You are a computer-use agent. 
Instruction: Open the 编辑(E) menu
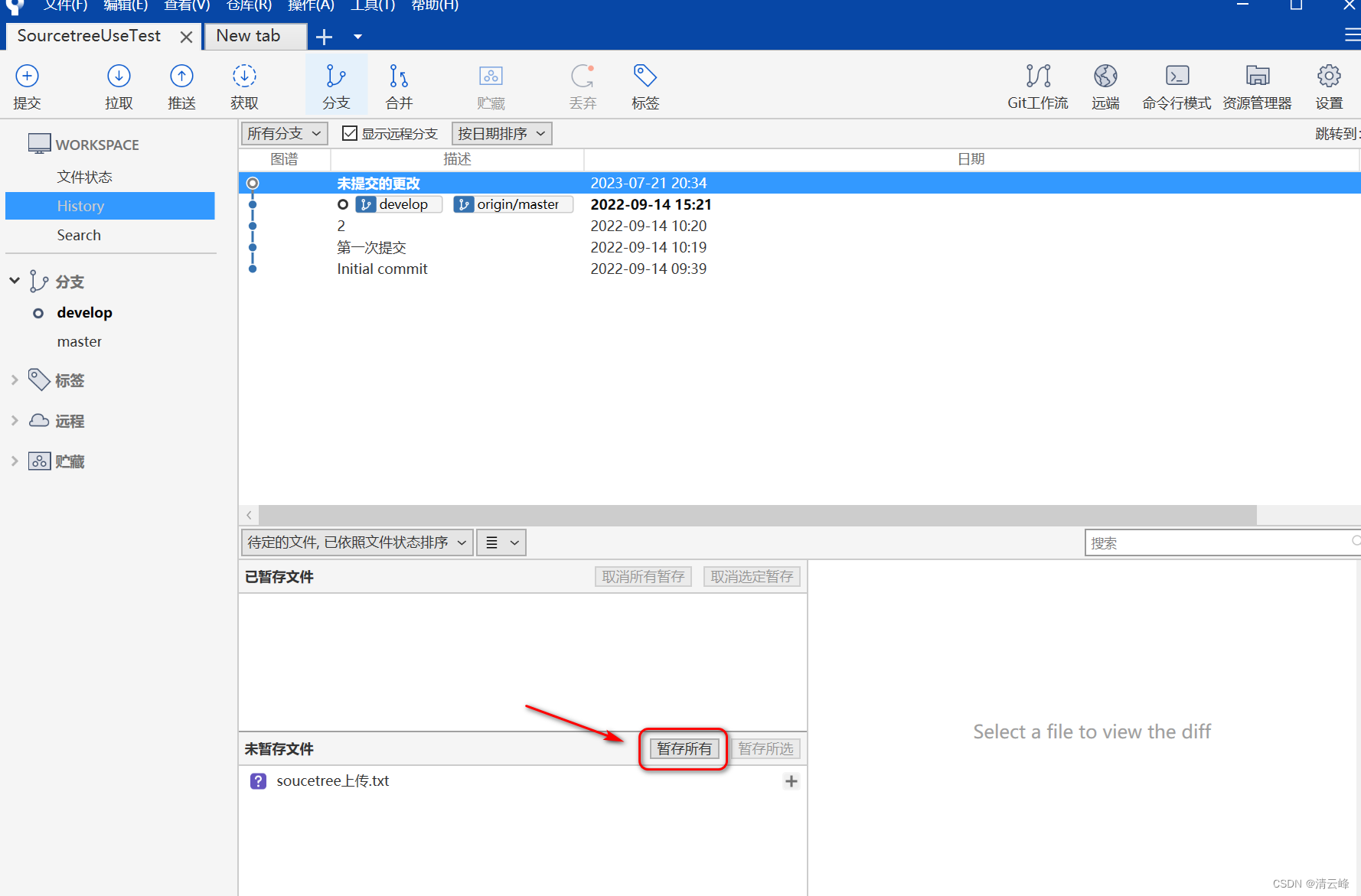[126, 5]
